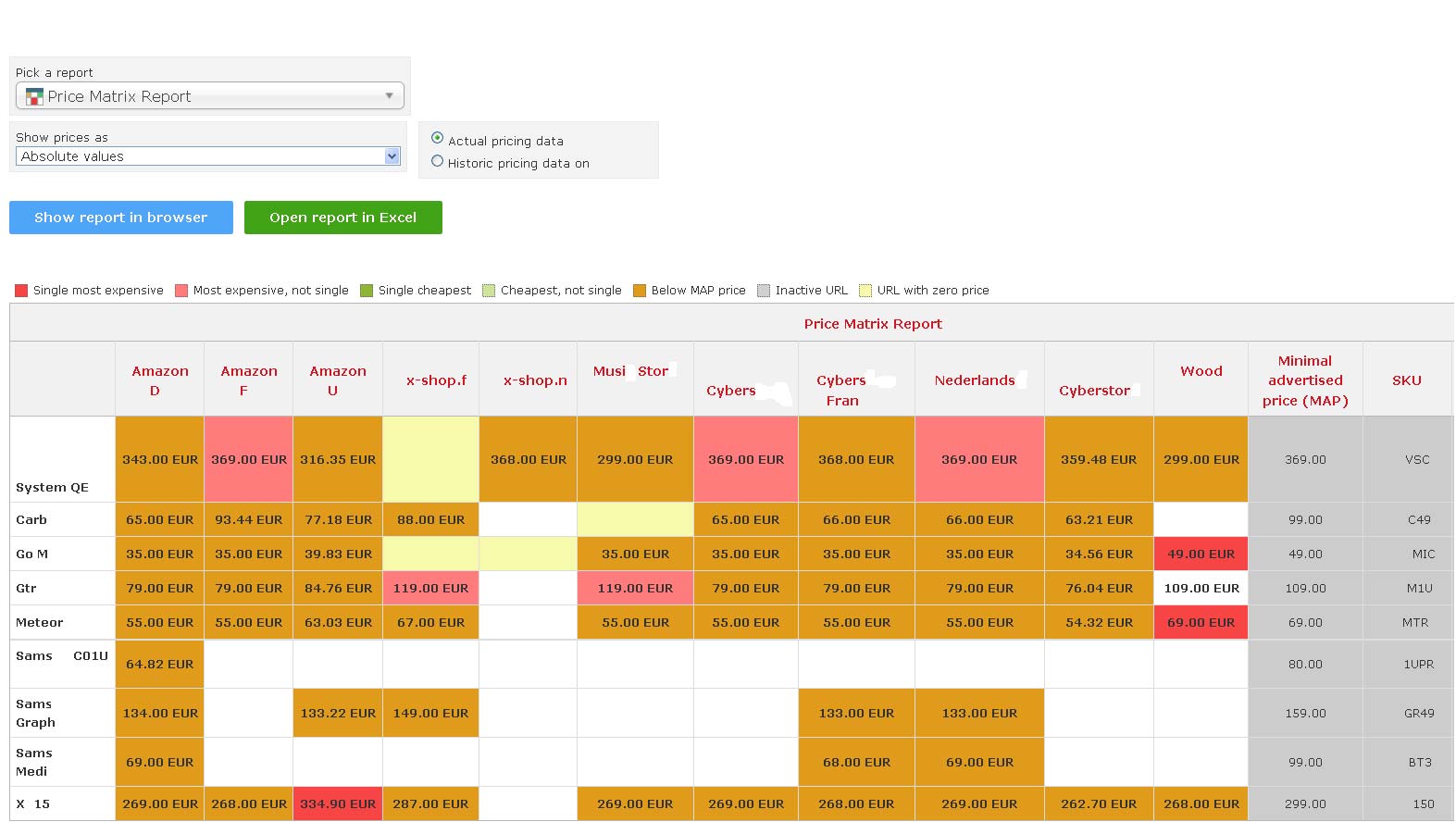This screenshot has width=1456, height=822.
Task: Open the Show prices as Absolute values combo box
Action: pyautogui.click(x=208, y=156)
